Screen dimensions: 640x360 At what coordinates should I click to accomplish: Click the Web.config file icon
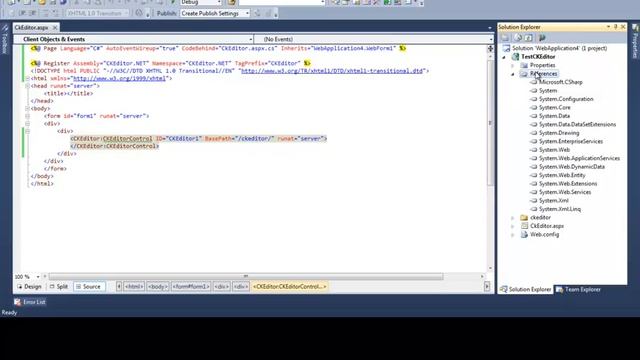(x=524, y=235)
